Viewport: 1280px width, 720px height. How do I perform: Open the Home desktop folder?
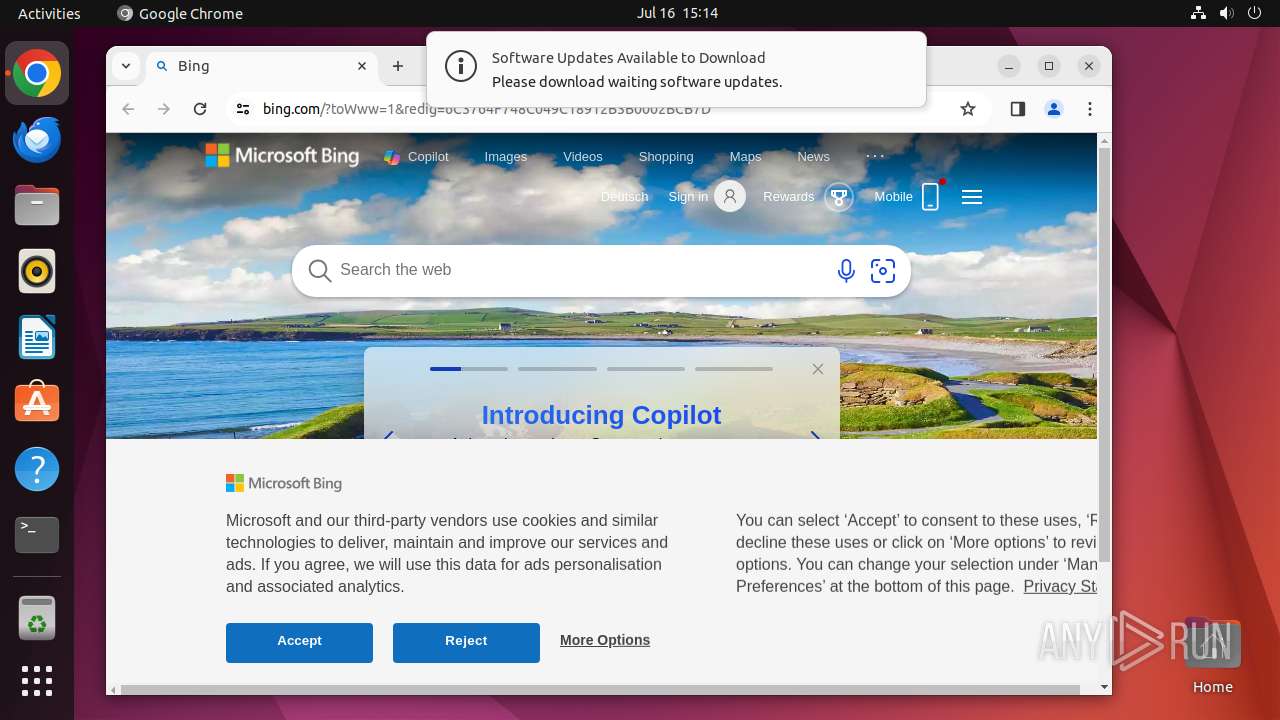[x=1212, y=657]
